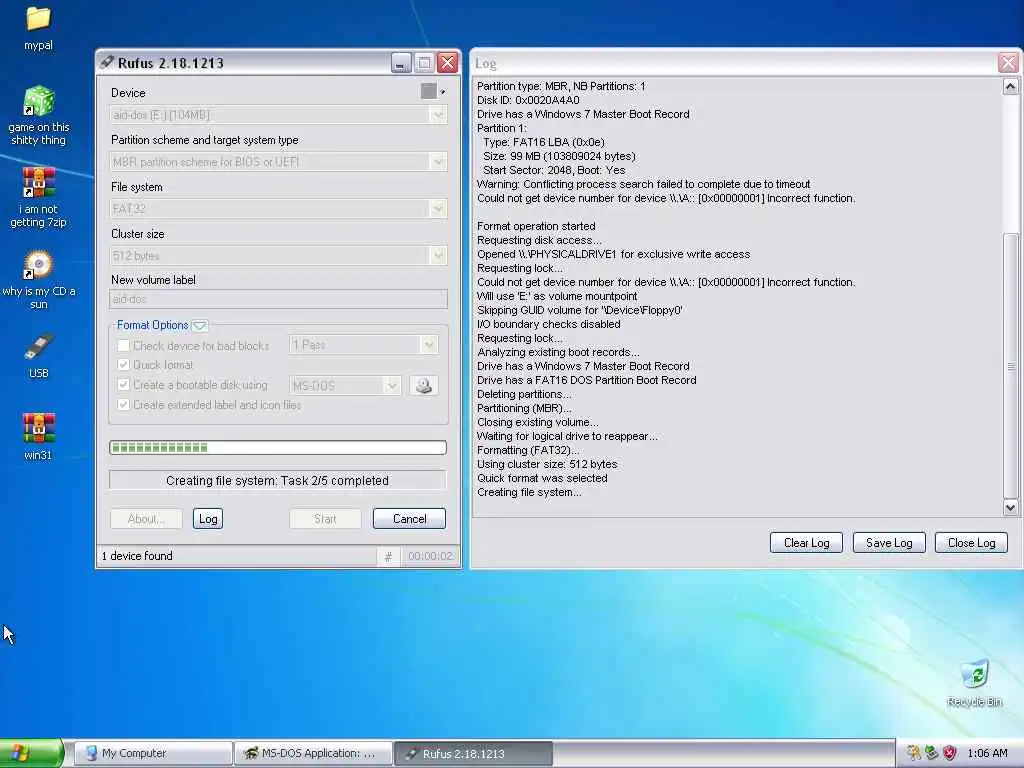Open the Partition scheme dropdown
This screenshot has width=1024, height=768.
coord(278,162)
